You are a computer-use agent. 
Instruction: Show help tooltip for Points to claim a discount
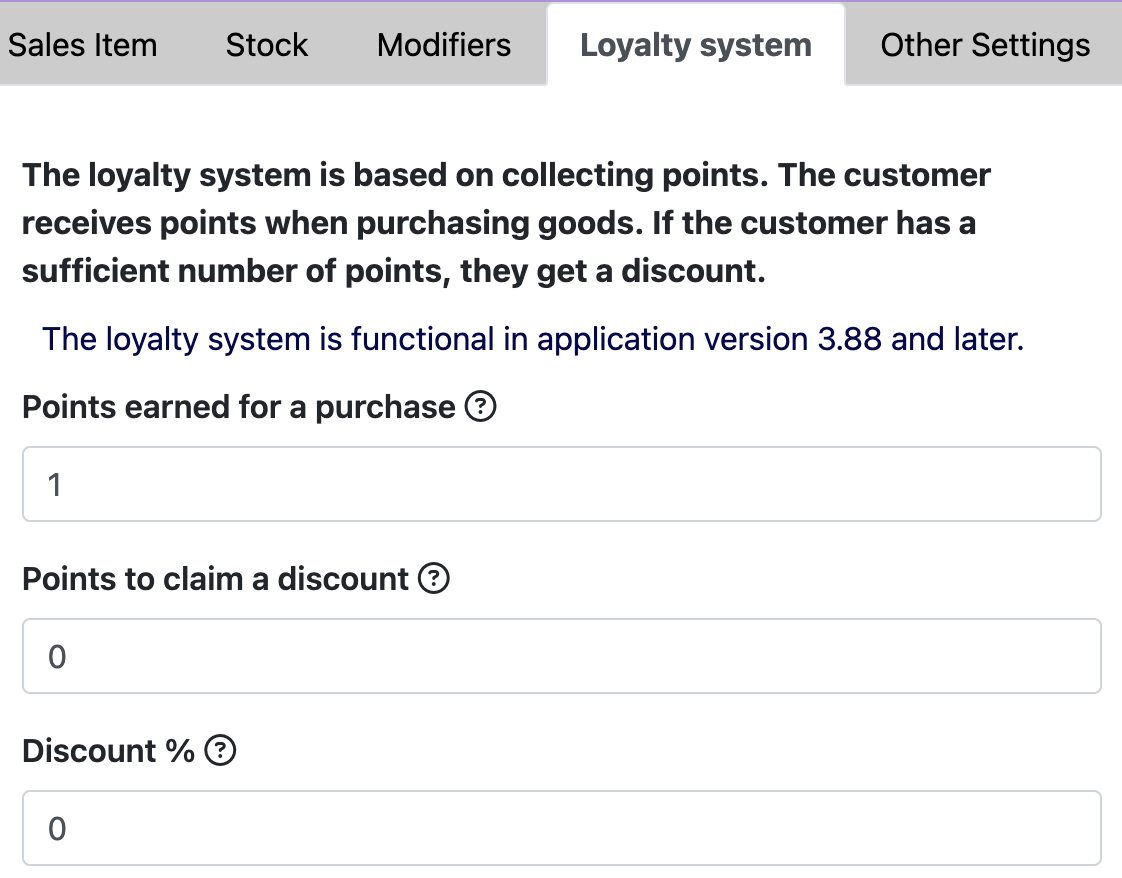tap(434, 578)
